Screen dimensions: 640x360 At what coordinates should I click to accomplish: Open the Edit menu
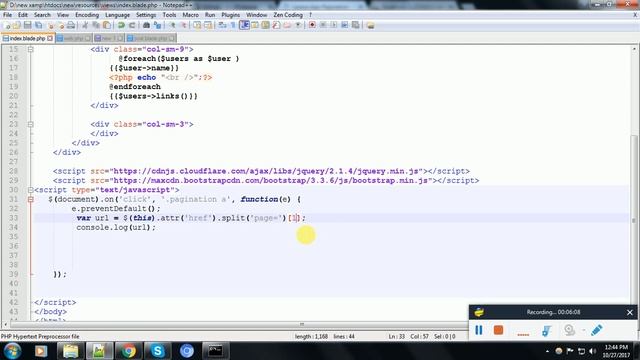pyautogui.click(x=23, y=15)
